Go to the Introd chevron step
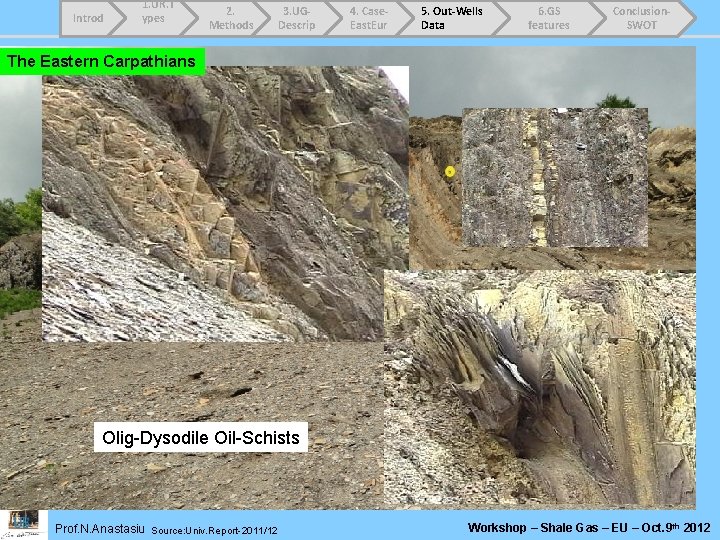Viewport: 720px width, 540px height. coord(90,18)
